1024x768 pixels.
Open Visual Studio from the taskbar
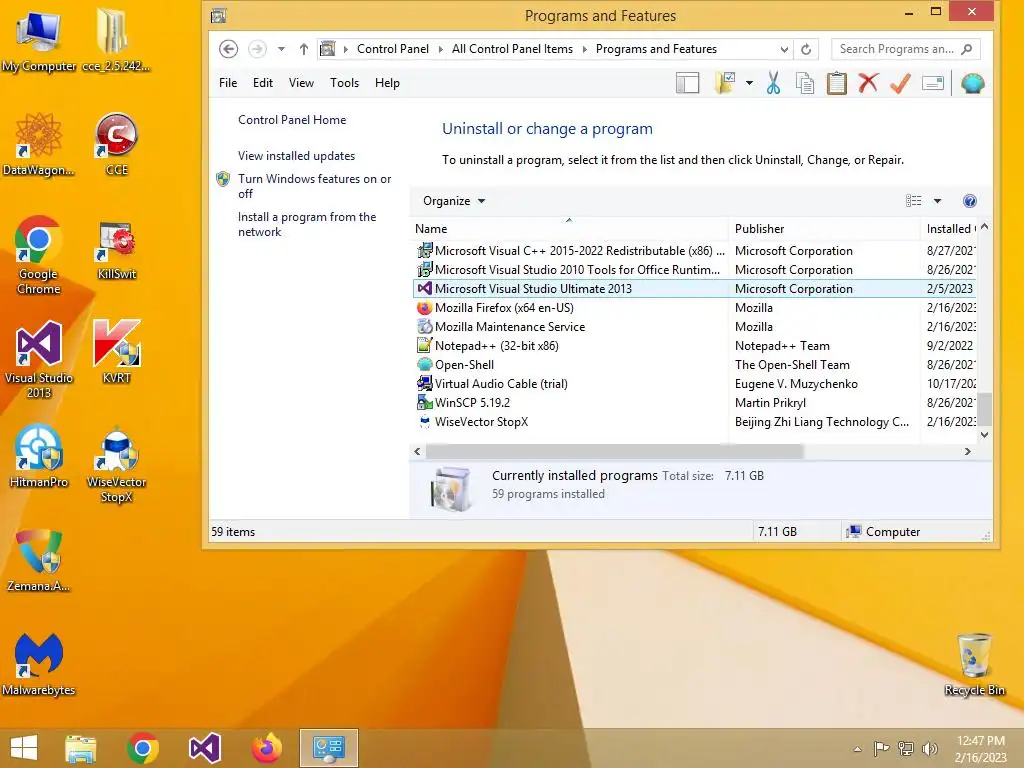[204, 748]
